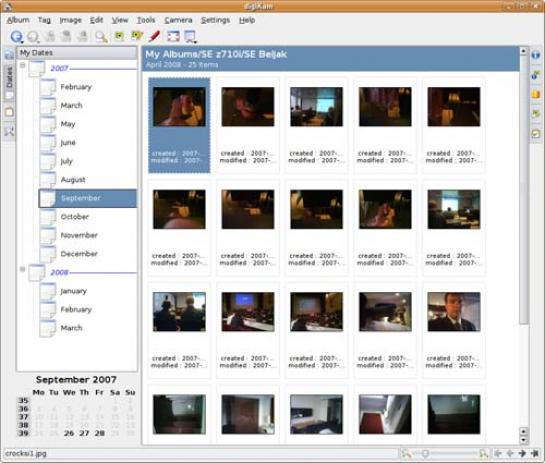Open the Tools menu
The width and height of the screenshot is (545, 463).
tap(146, 20)
